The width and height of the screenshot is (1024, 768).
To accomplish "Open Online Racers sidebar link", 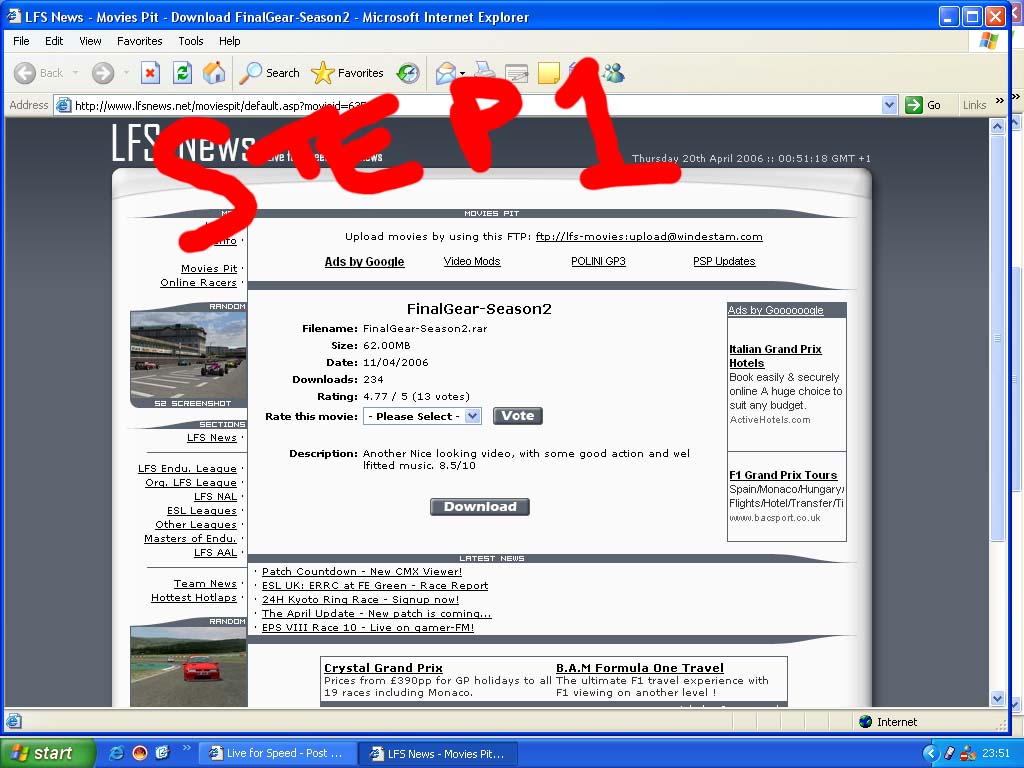I will [199, 283].
